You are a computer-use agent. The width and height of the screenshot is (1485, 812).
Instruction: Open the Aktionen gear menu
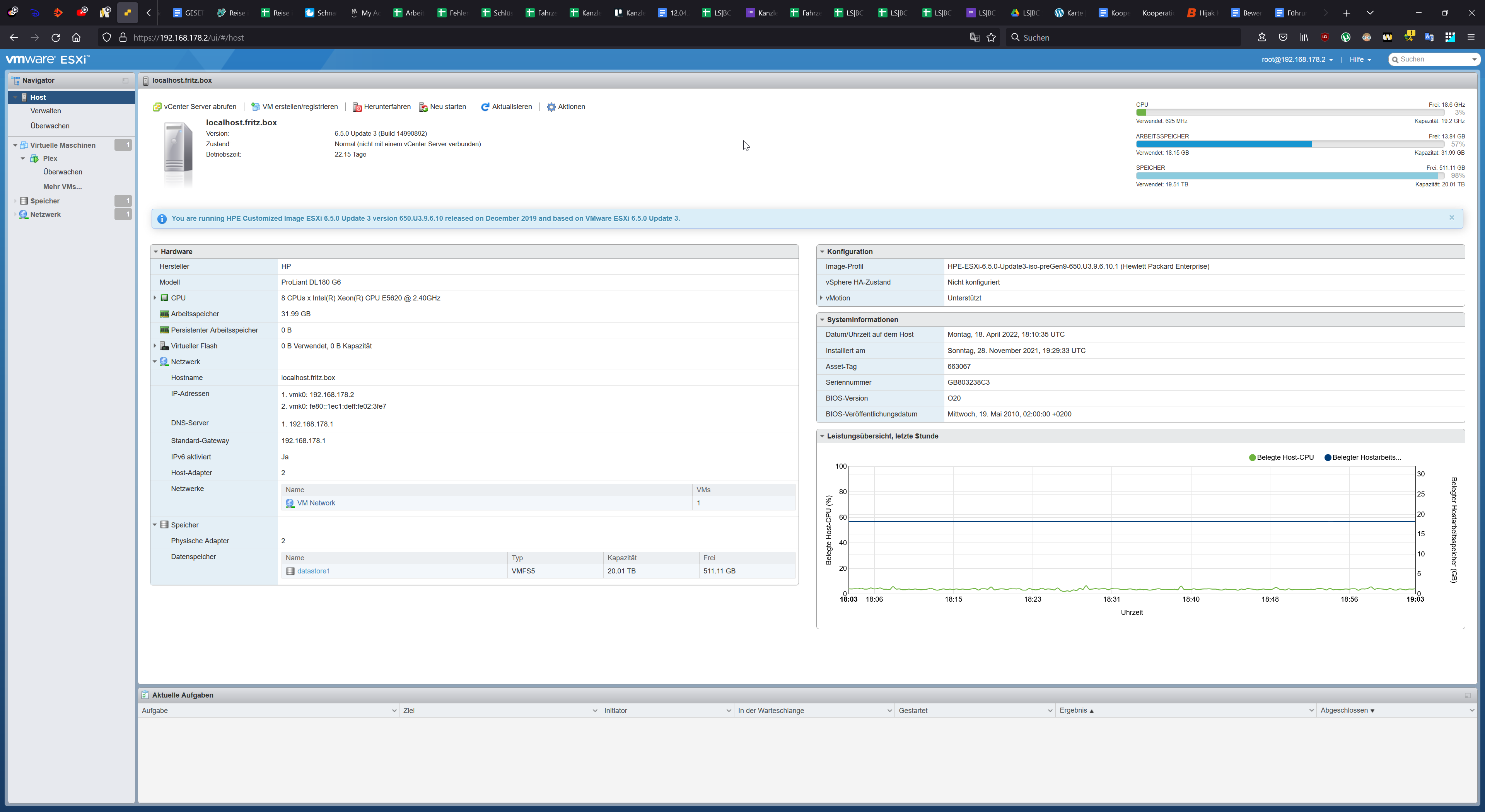[x=565, y=107]
